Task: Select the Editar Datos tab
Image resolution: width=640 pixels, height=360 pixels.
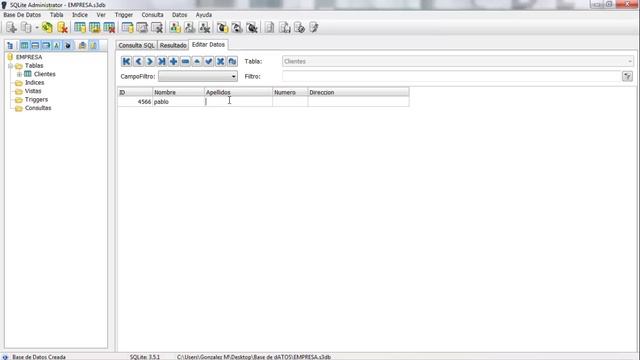Action: pos(208,44)
